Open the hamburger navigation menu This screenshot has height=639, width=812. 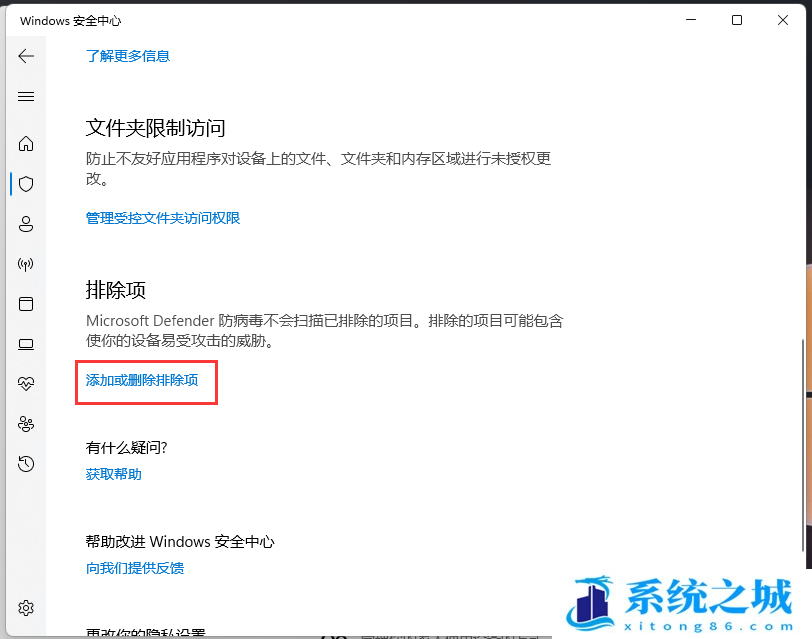26,96
